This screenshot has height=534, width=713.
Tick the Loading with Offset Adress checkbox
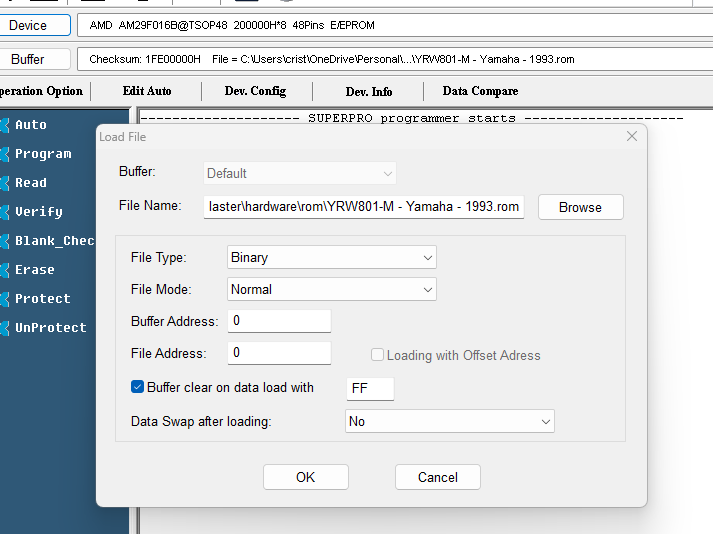377,355
